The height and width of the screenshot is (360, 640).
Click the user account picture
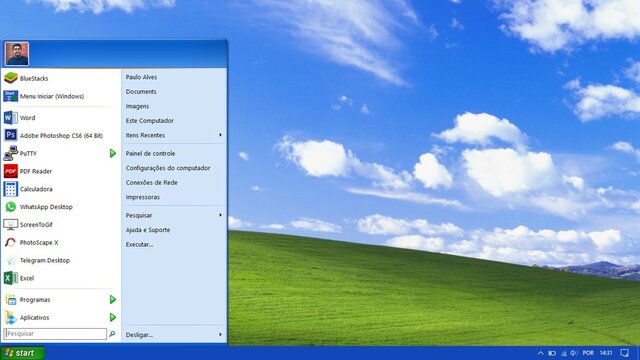coord(17,54)
